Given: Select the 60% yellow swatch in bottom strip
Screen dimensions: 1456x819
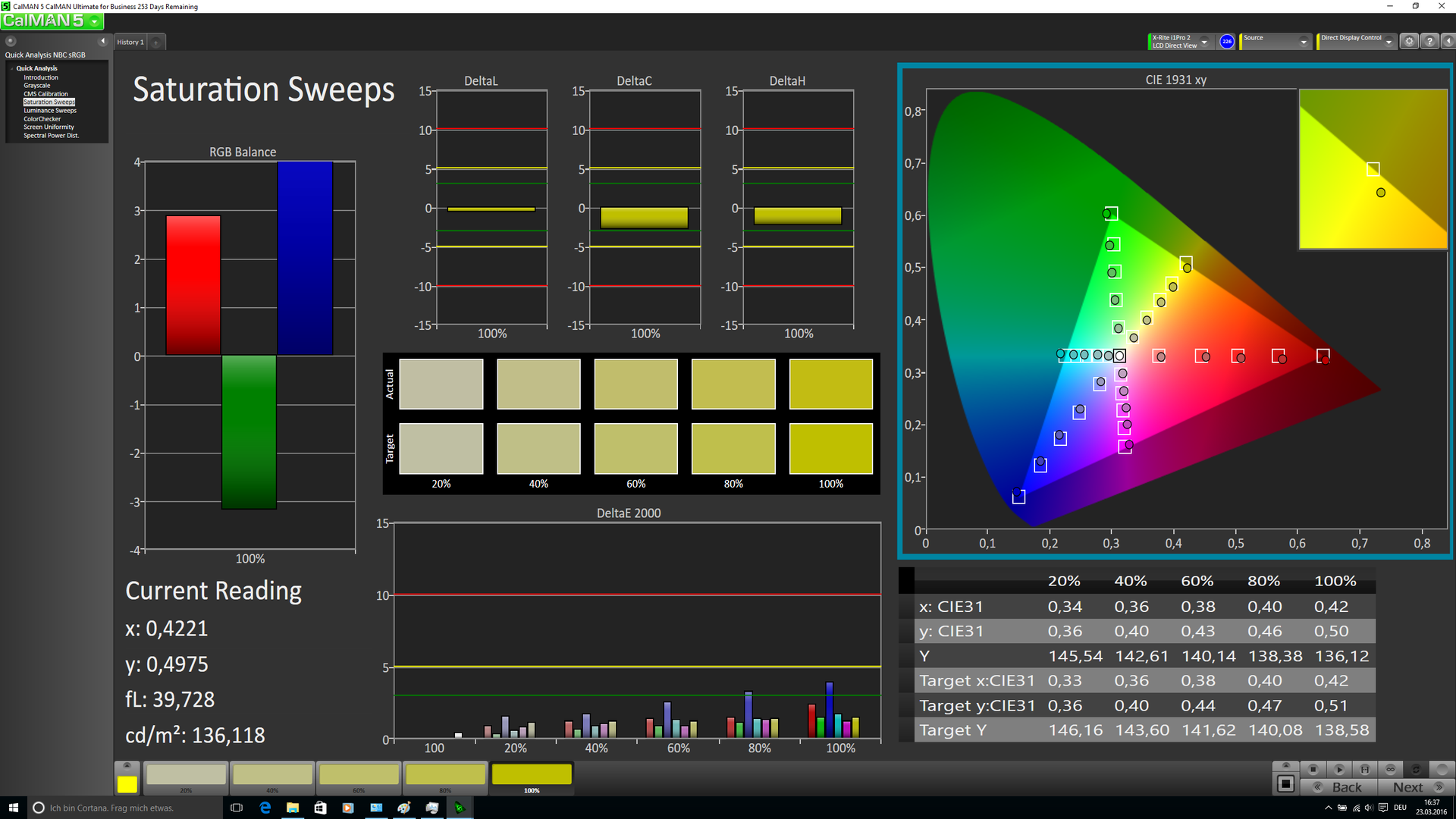Looking at the screenshot, I should 359,775.
